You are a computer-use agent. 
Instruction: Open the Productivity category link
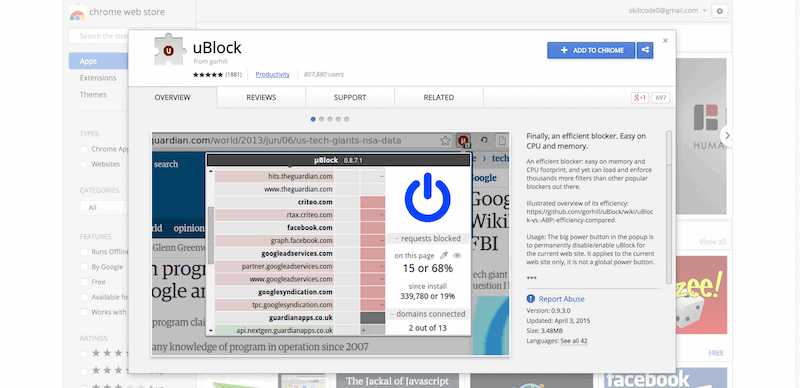pyautogui.click(x=272, y=75)
